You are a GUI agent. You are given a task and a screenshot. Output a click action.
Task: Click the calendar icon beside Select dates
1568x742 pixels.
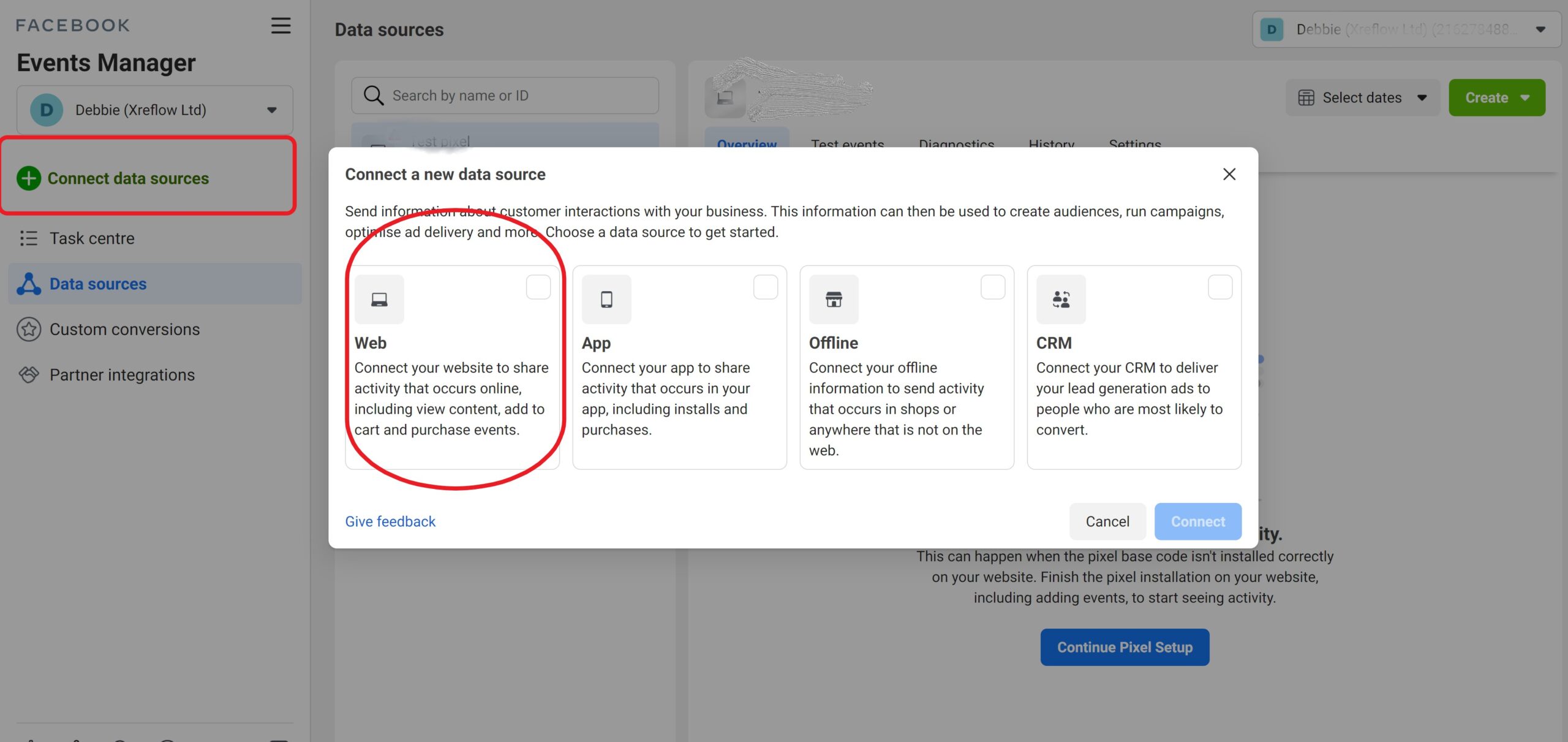click(x=1306, y=98)
